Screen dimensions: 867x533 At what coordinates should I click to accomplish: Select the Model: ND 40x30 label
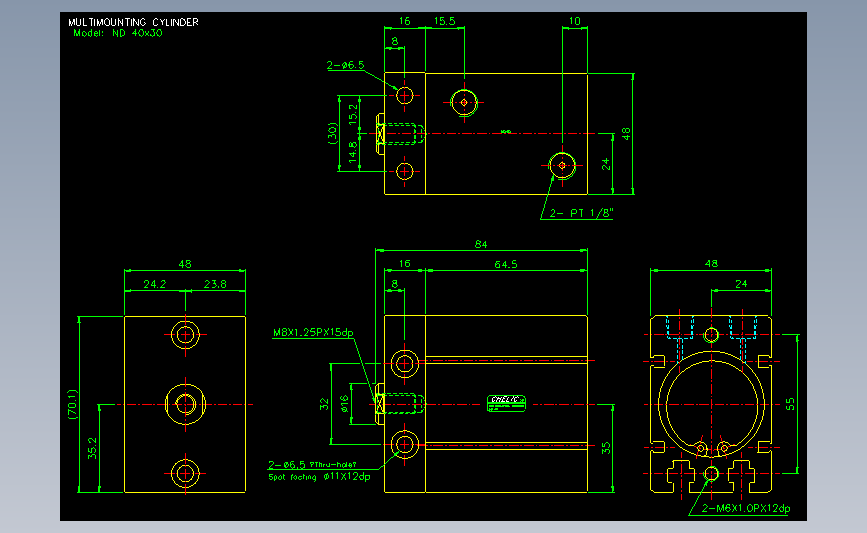tap(118, 33)
